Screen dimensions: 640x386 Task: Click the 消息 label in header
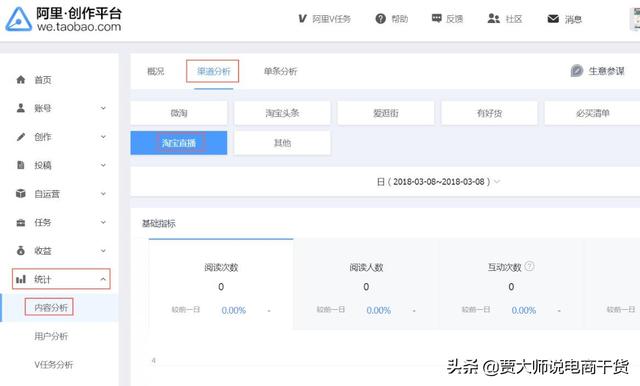click(x=573, y=19)
